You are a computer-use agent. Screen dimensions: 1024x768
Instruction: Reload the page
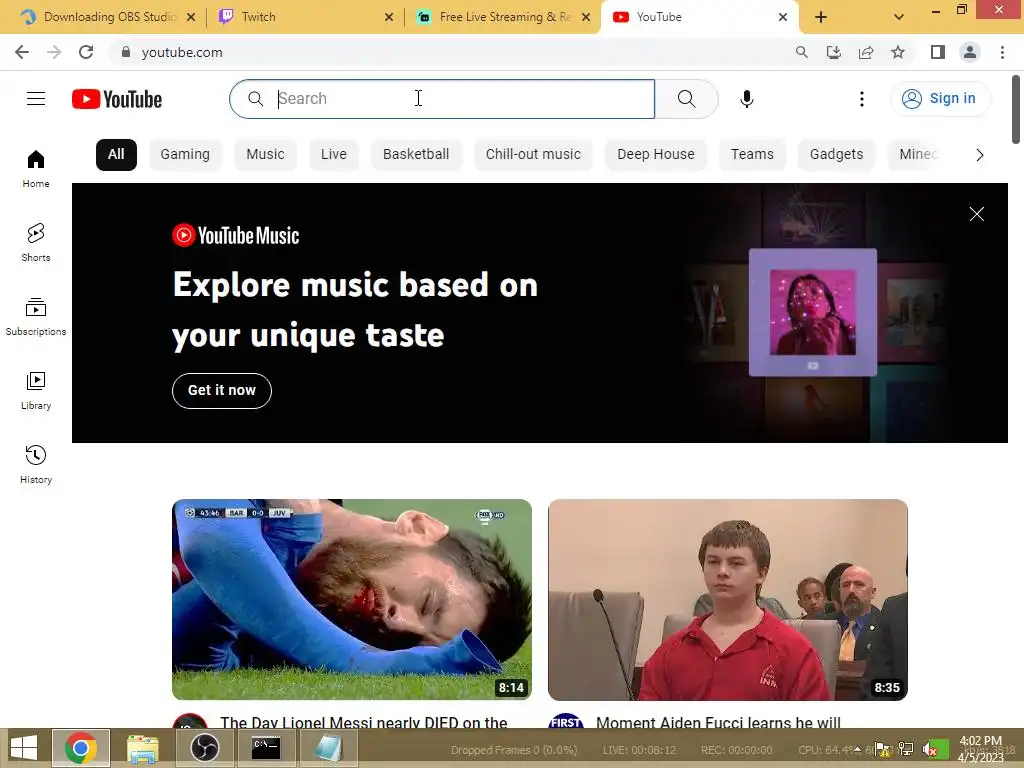pyautogui.click(x=86, y=52)
